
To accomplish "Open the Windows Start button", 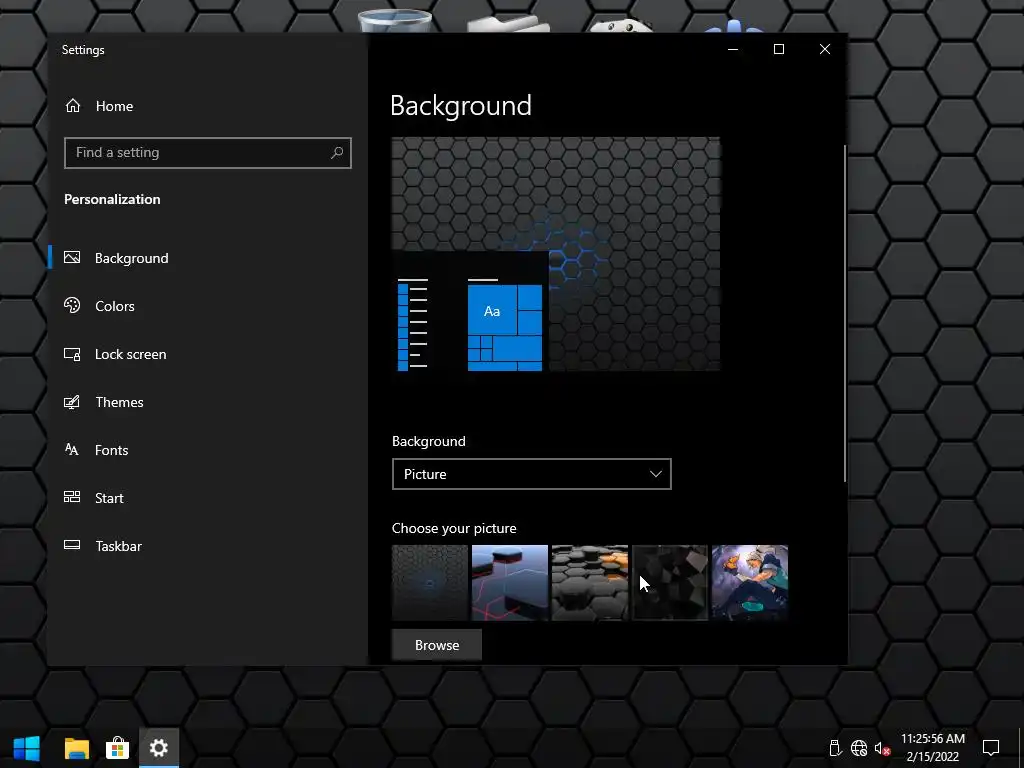I will click(x=27, y=748).
